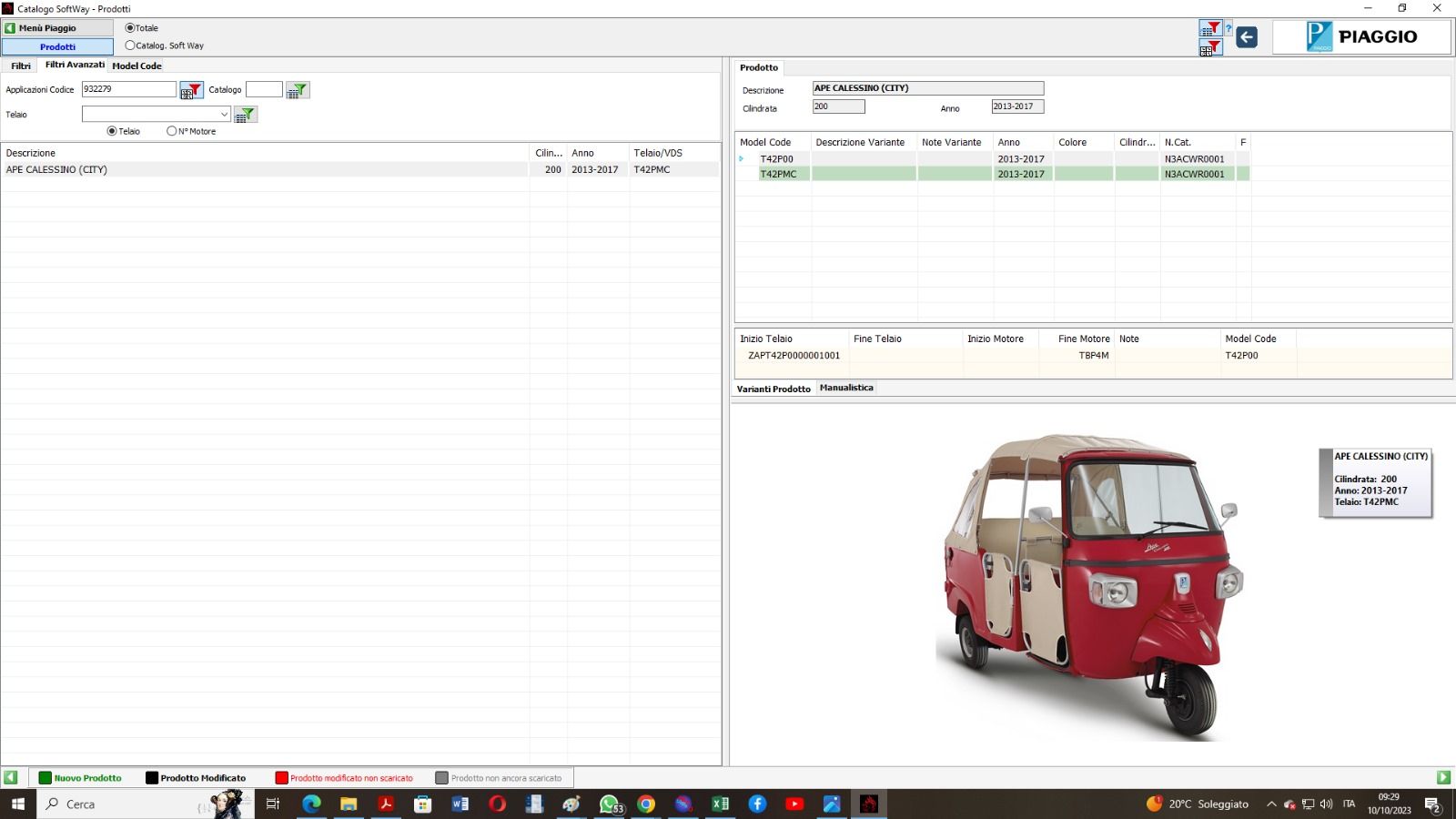Image resolution: width=1456 pixels, height=819 pixels.
Task: Click the red Prodotto modificato non scaricato swatch
Action: coord(281,778)
